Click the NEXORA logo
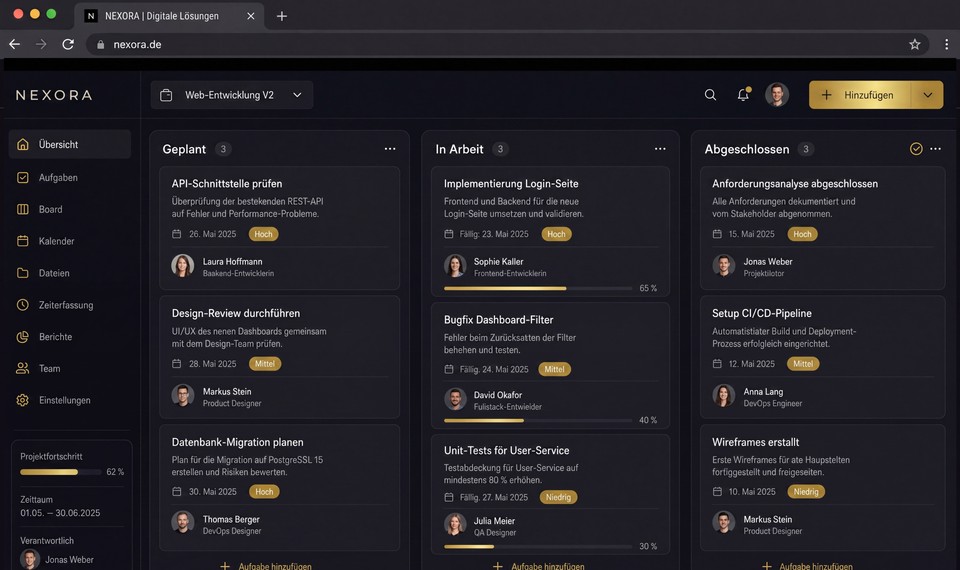Image resolution: width=960 pixels, height=570 pixels. [54, 95]
